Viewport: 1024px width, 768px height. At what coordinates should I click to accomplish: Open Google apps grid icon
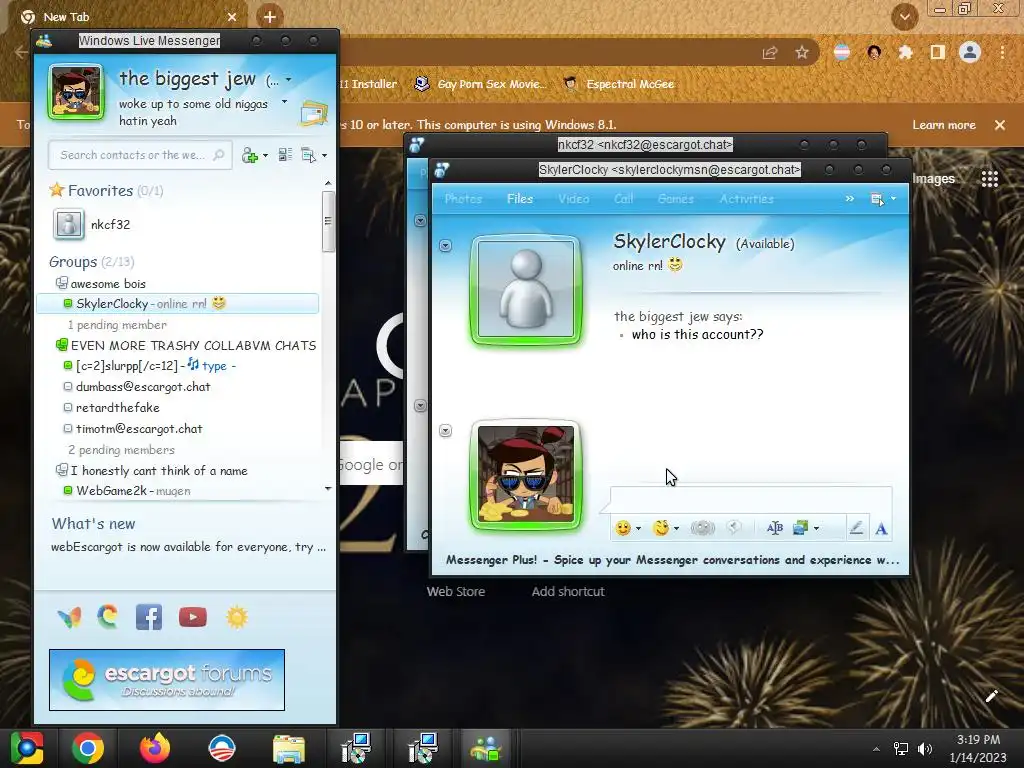(989, 178)
